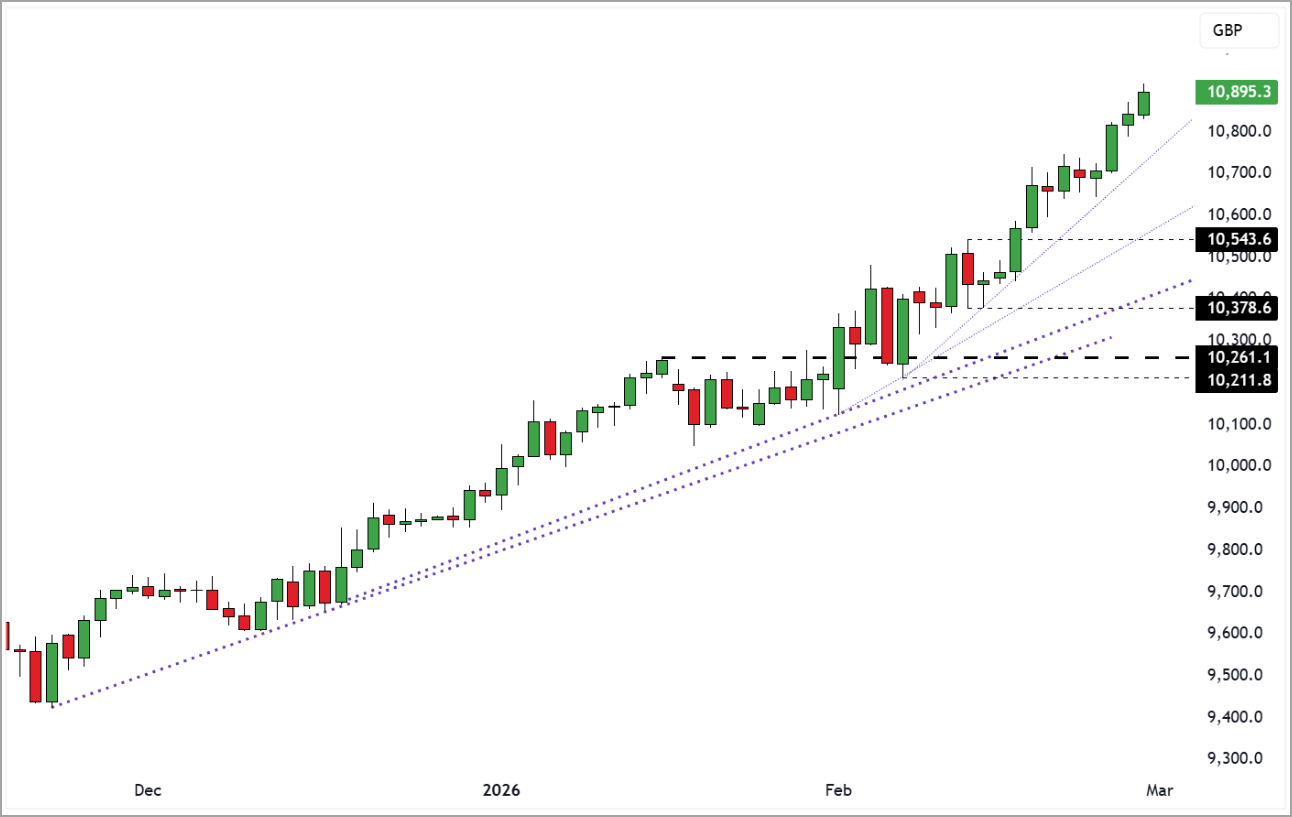Screen dimensions: 1292x817
Task: Click the 9,500.0 price axis label
Action: pos(1239,675)
